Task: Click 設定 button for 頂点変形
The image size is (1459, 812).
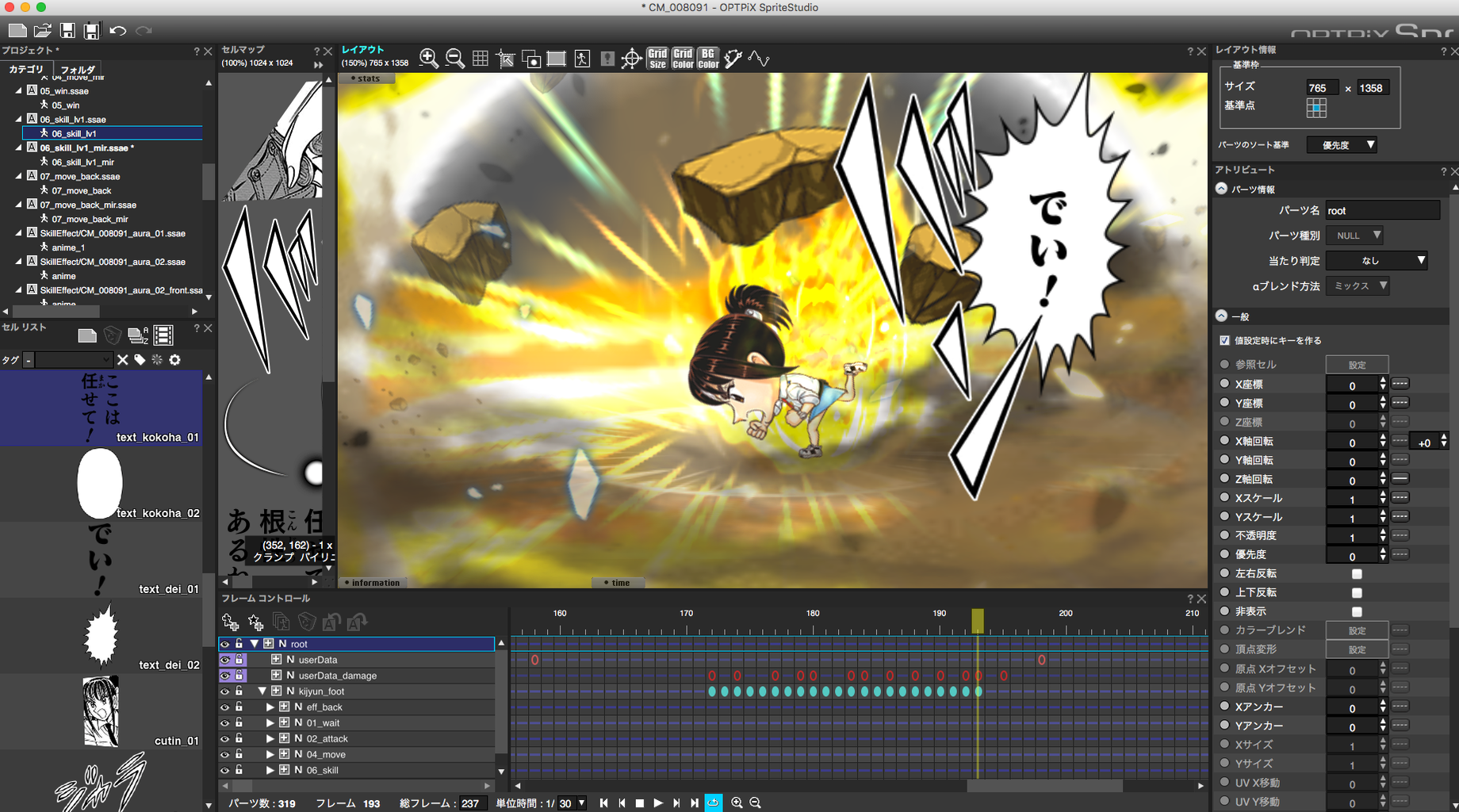Action: [1357, 649]
